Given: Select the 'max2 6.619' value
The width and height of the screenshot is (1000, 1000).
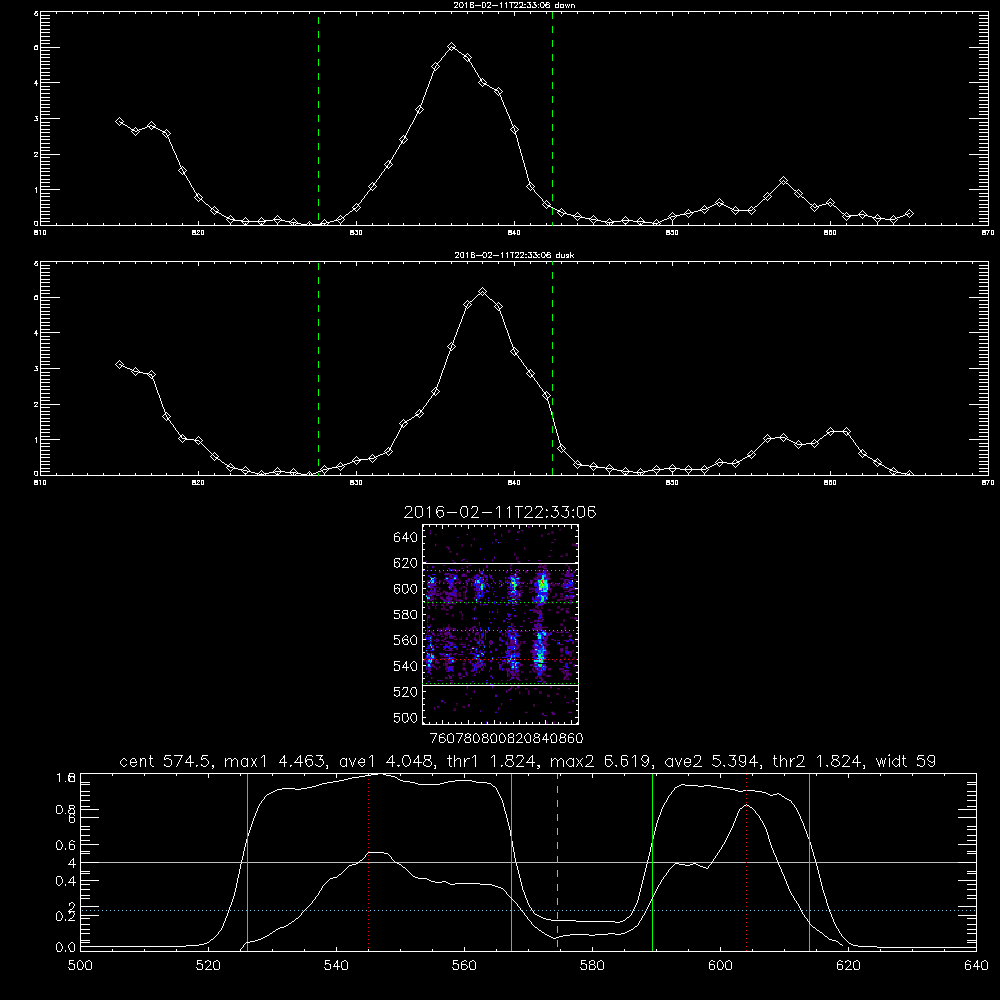Looking at the screenshot, I should [x=599, y=761].
